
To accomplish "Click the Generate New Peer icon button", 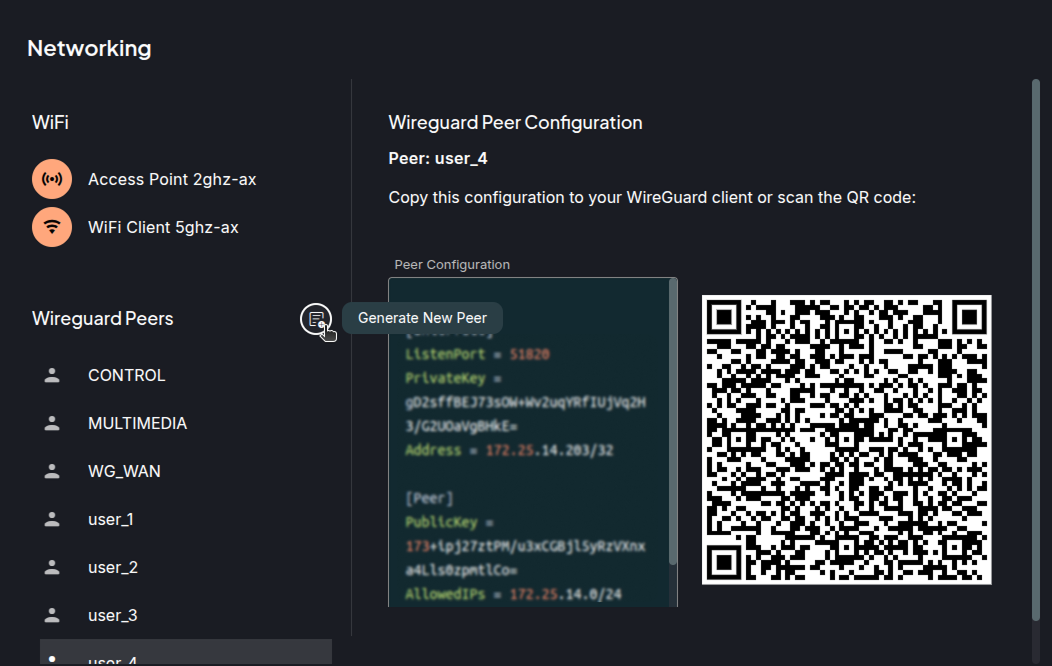I will [x=316, y=319].
